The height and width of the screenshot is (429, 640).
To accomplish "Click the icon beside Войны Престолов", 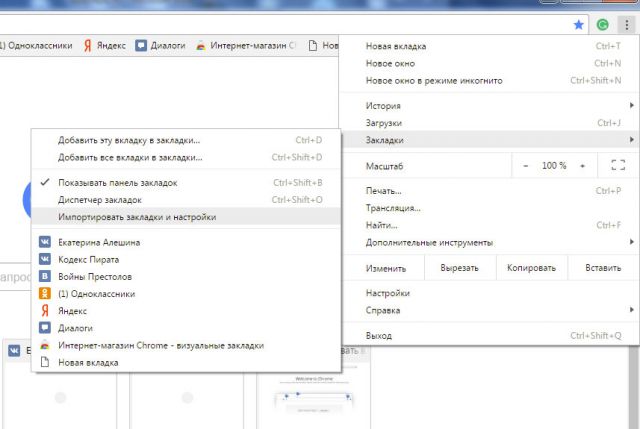I will point(45,276).
